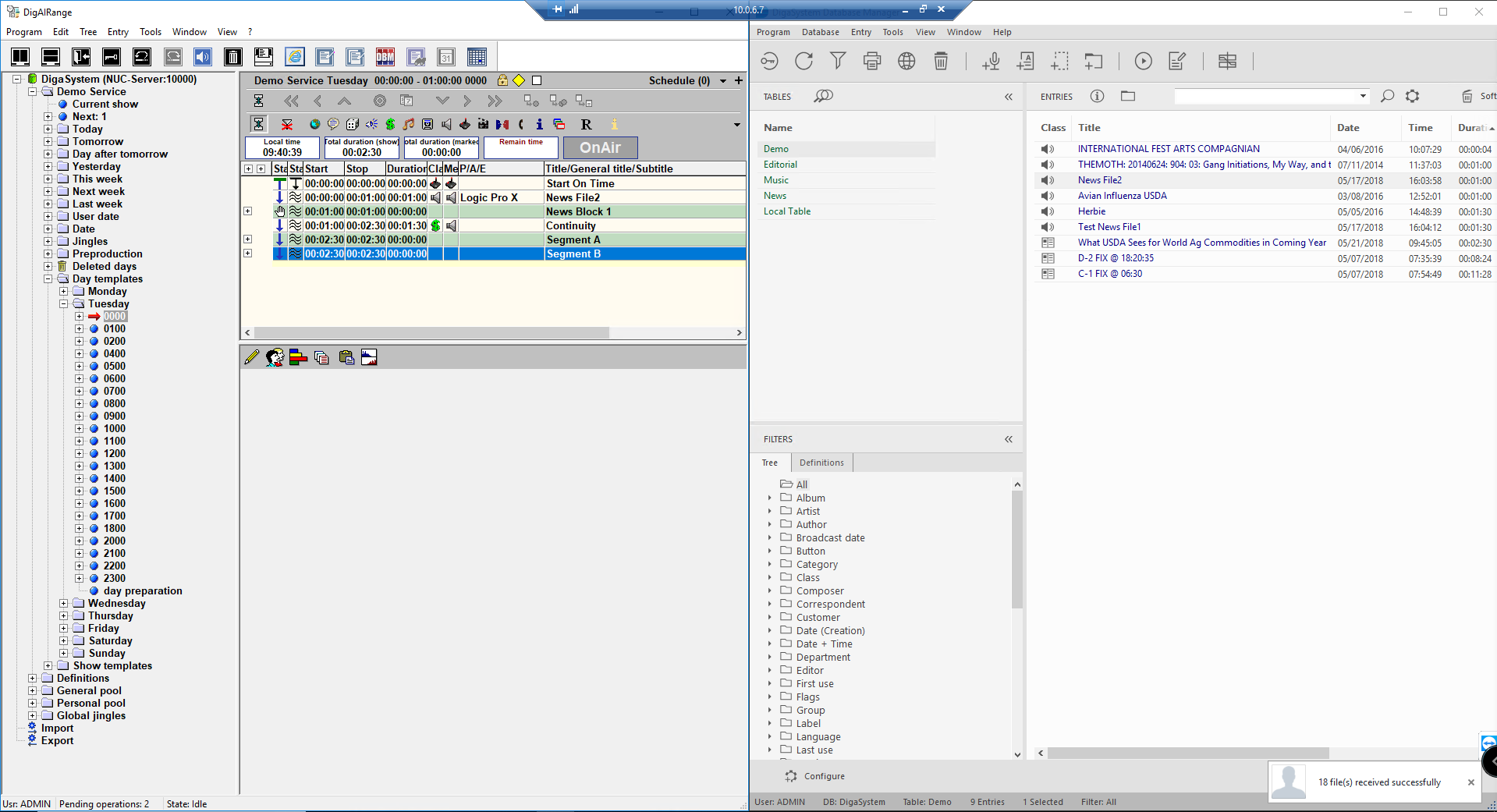The image size is (1497, 812).
Task: Click the blue speaker toolbar icon
Action: point(203,57)
